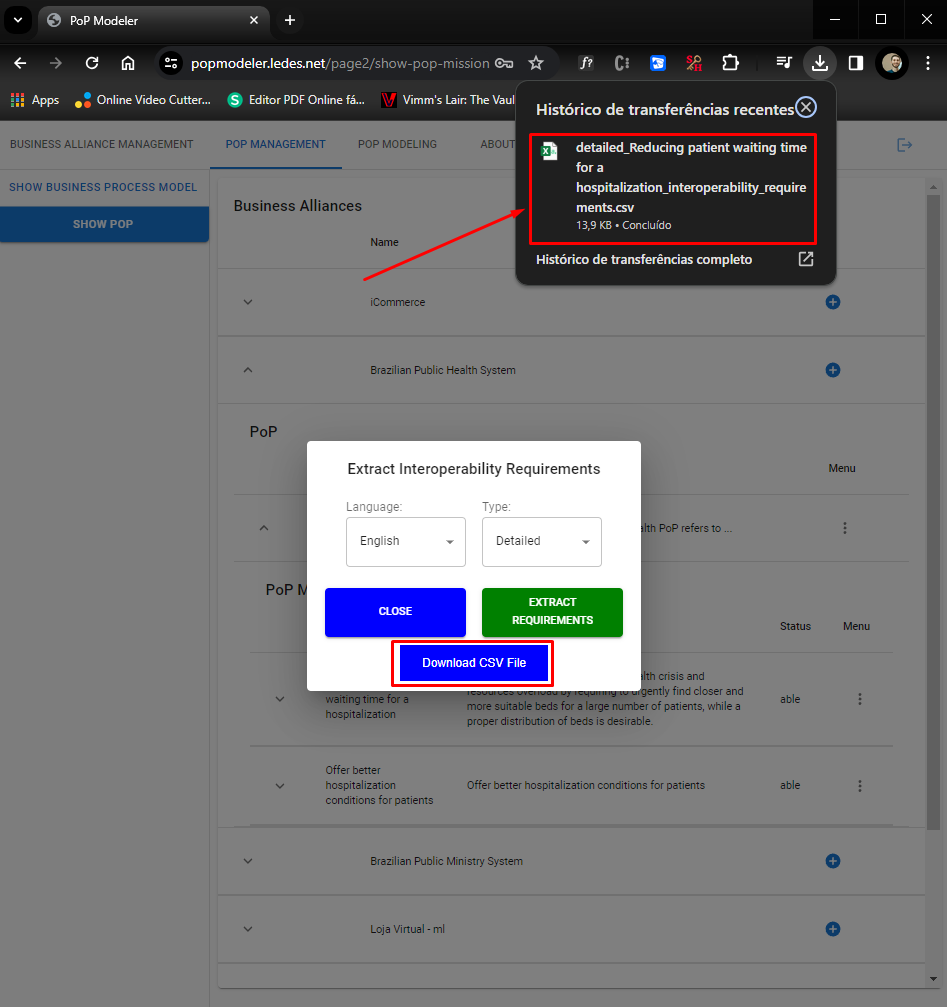This screenshot has width=947, height=1007.
Task: Expand the iCommerce alliance row
Action: pos(248,302)
